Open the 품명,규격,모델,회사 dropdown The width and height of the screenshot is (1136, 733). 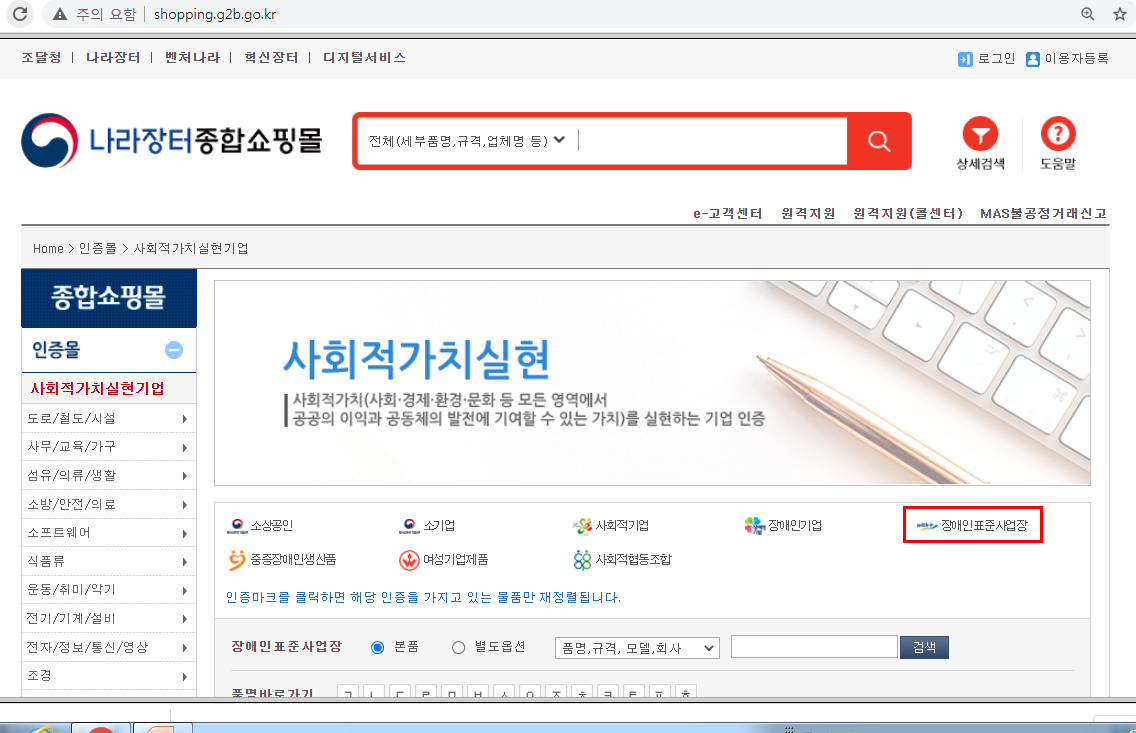[x=637, y=648]
